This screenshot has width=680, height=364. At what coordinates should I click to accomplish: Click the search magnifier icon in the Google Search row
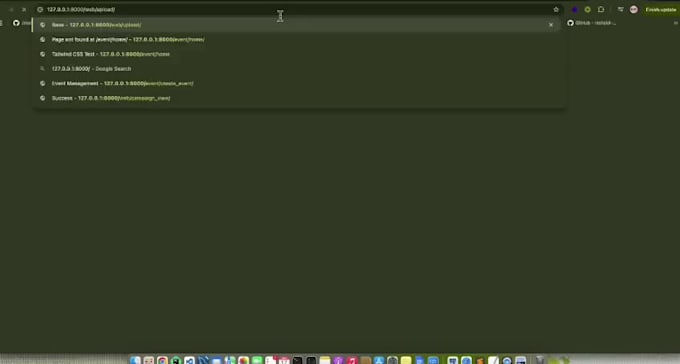pos(42,69)
